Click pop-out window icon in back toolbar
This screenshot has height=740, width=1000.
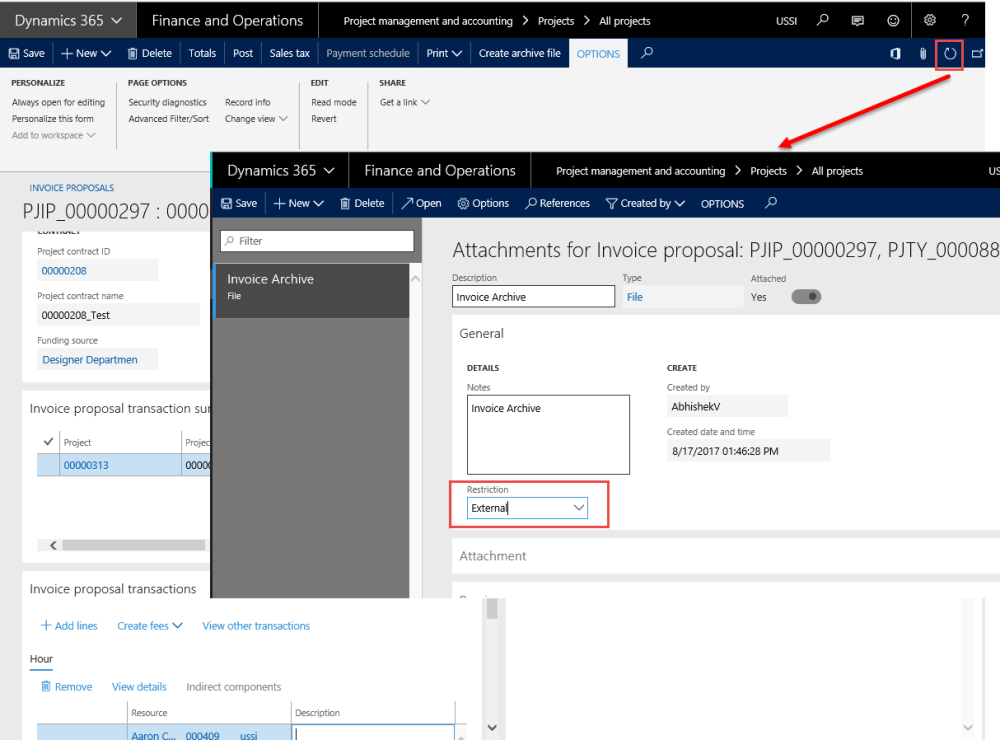point(977,54)
